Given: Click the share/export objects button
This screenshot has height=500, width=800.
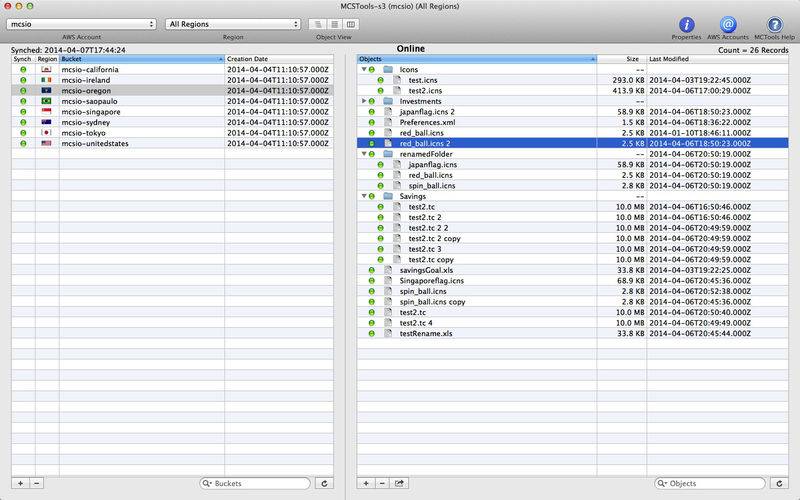Looking at the screenshot, I should (399, 483).
